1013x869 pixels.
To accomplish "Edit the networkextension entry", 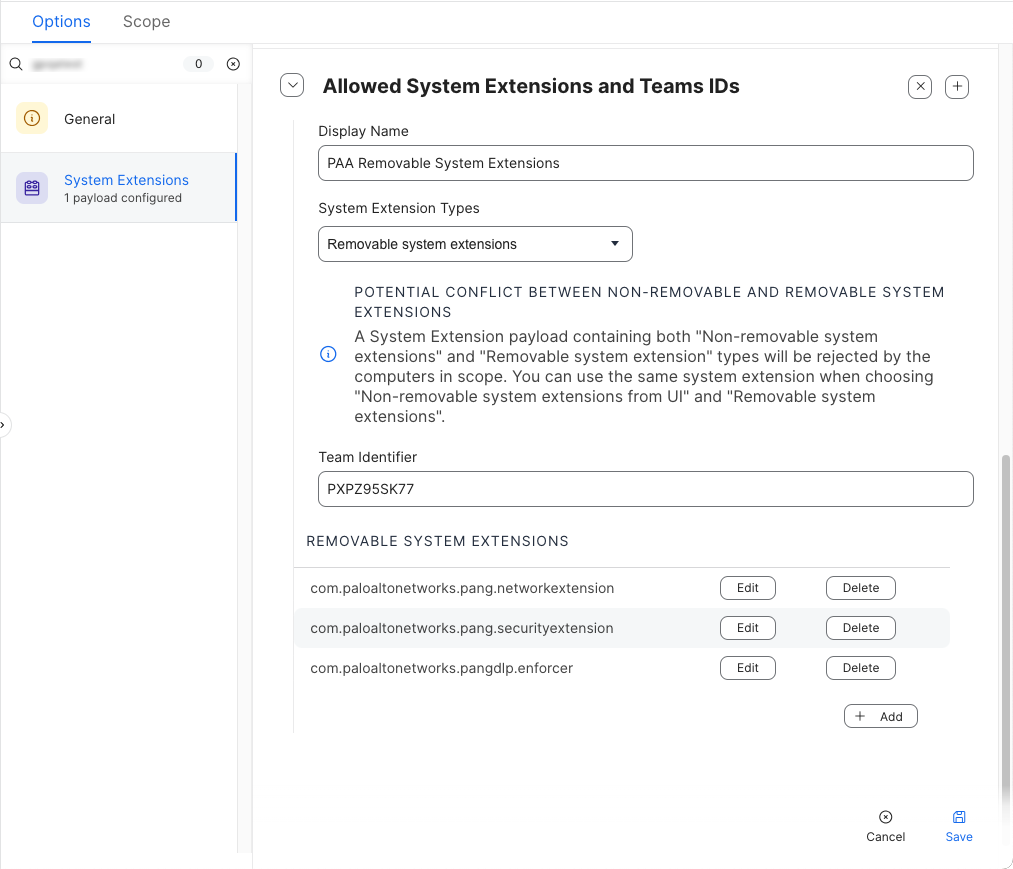I will pos(747,588).
